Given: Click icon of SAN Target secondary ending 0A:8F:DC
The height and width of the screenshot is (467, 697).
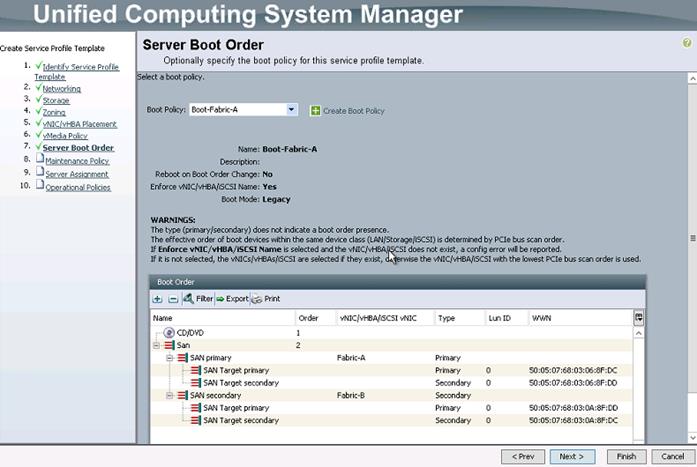Looking at the screenshot, I should pos(196,420).
